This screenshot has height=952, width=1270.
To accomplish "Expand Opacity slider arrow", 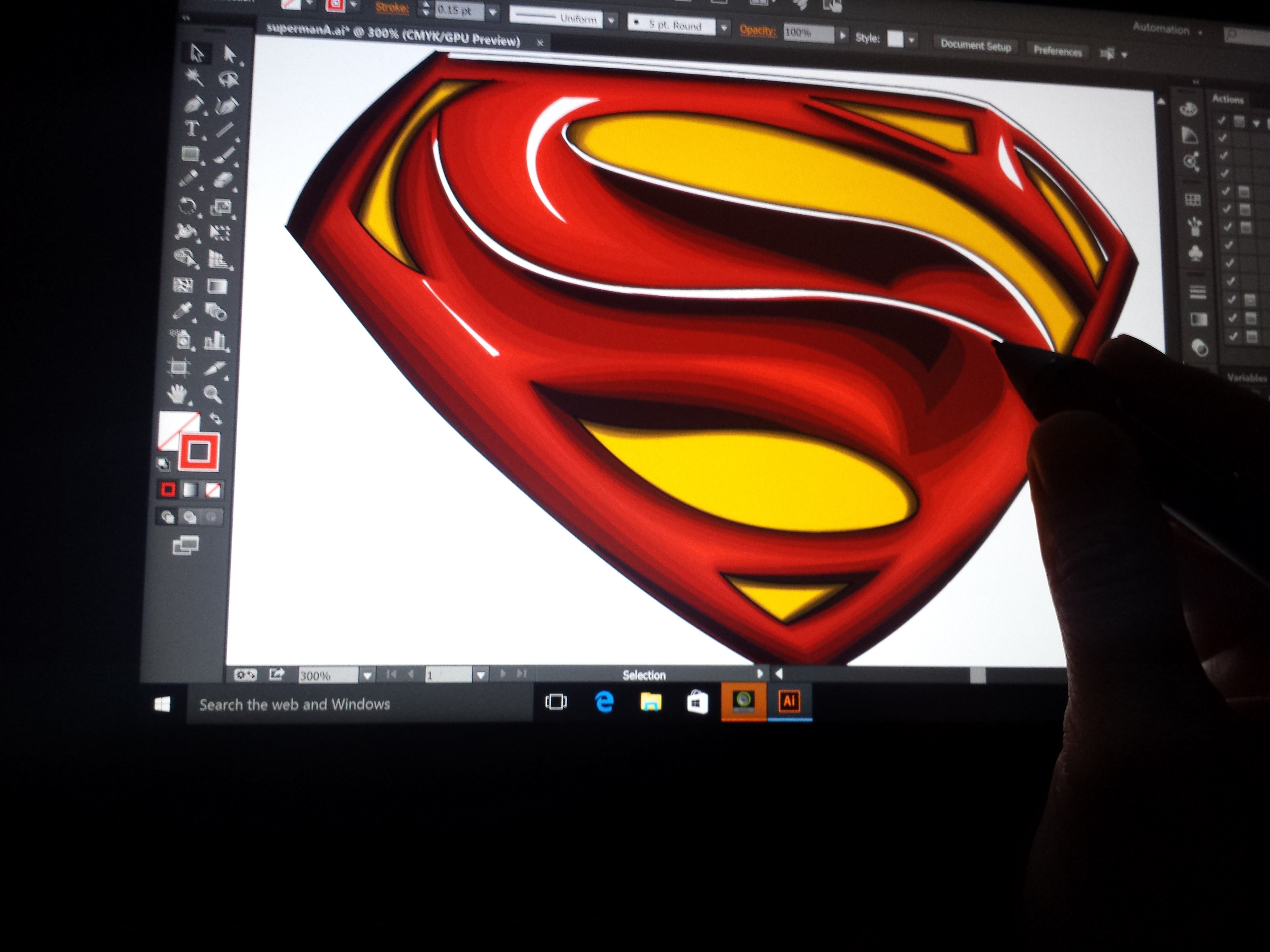I will click(842, 35).
